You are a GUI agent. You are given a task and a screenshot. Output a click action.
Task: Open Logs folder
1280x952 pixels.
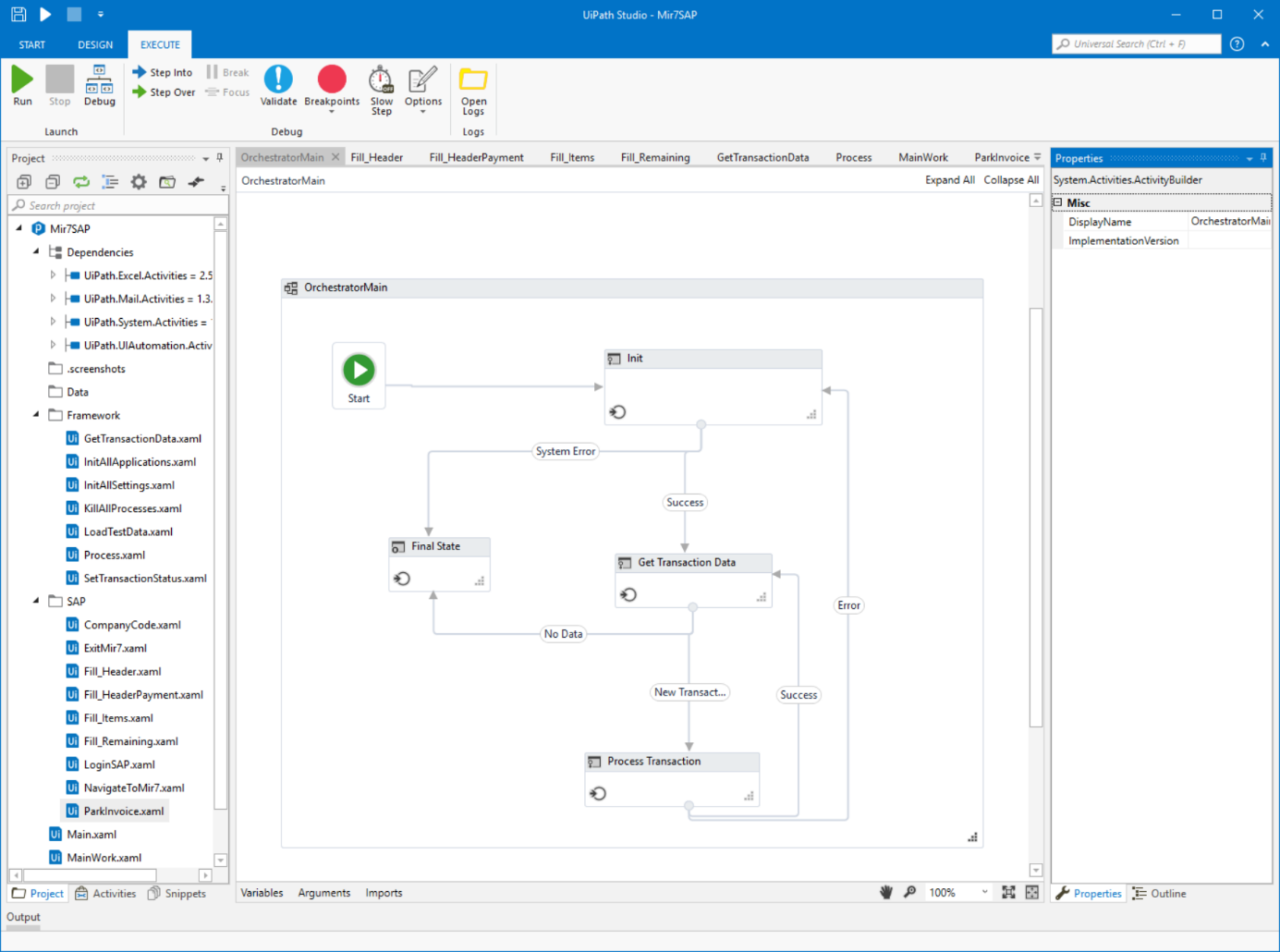[x=473, y=91]
